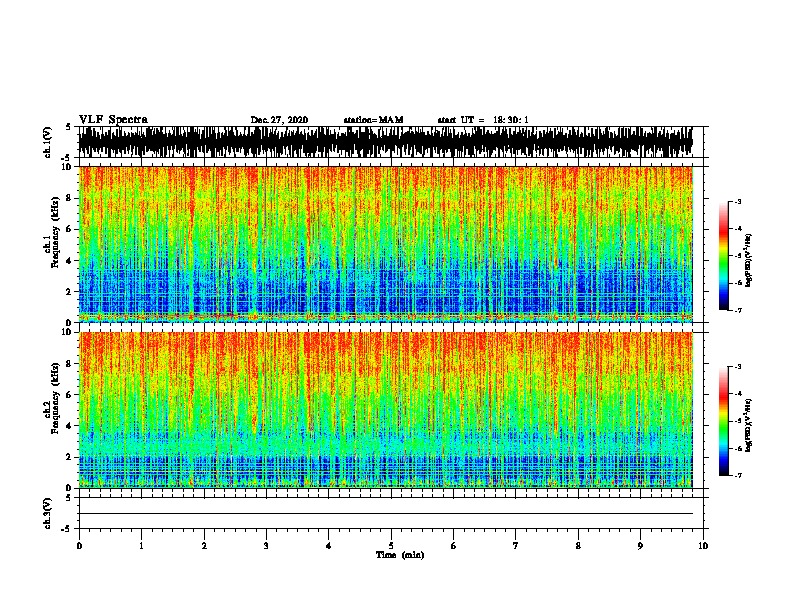
Task: Click time axis tick label "8"
Action: (x=578, y=546)
